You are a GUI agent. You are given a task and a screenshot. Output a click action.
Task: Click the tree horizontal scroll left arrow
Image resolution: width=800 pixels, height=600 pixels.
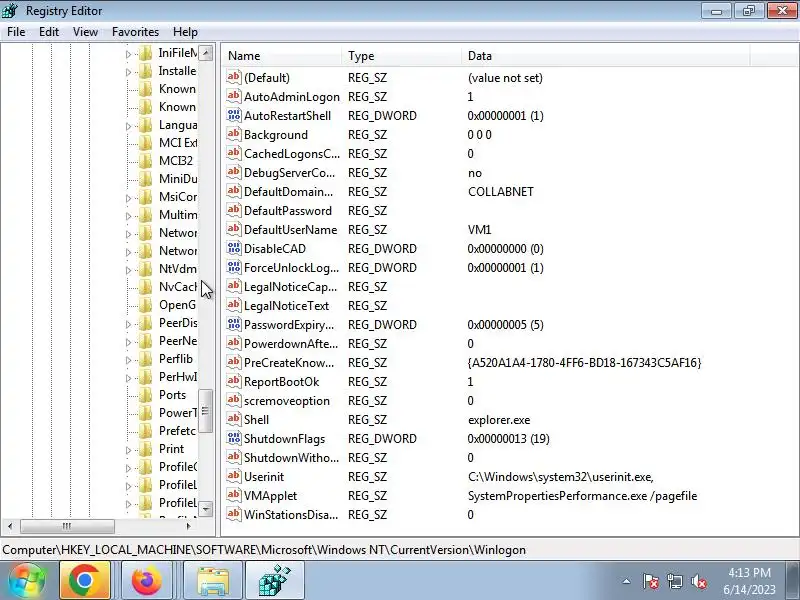[x=10, y=526]
